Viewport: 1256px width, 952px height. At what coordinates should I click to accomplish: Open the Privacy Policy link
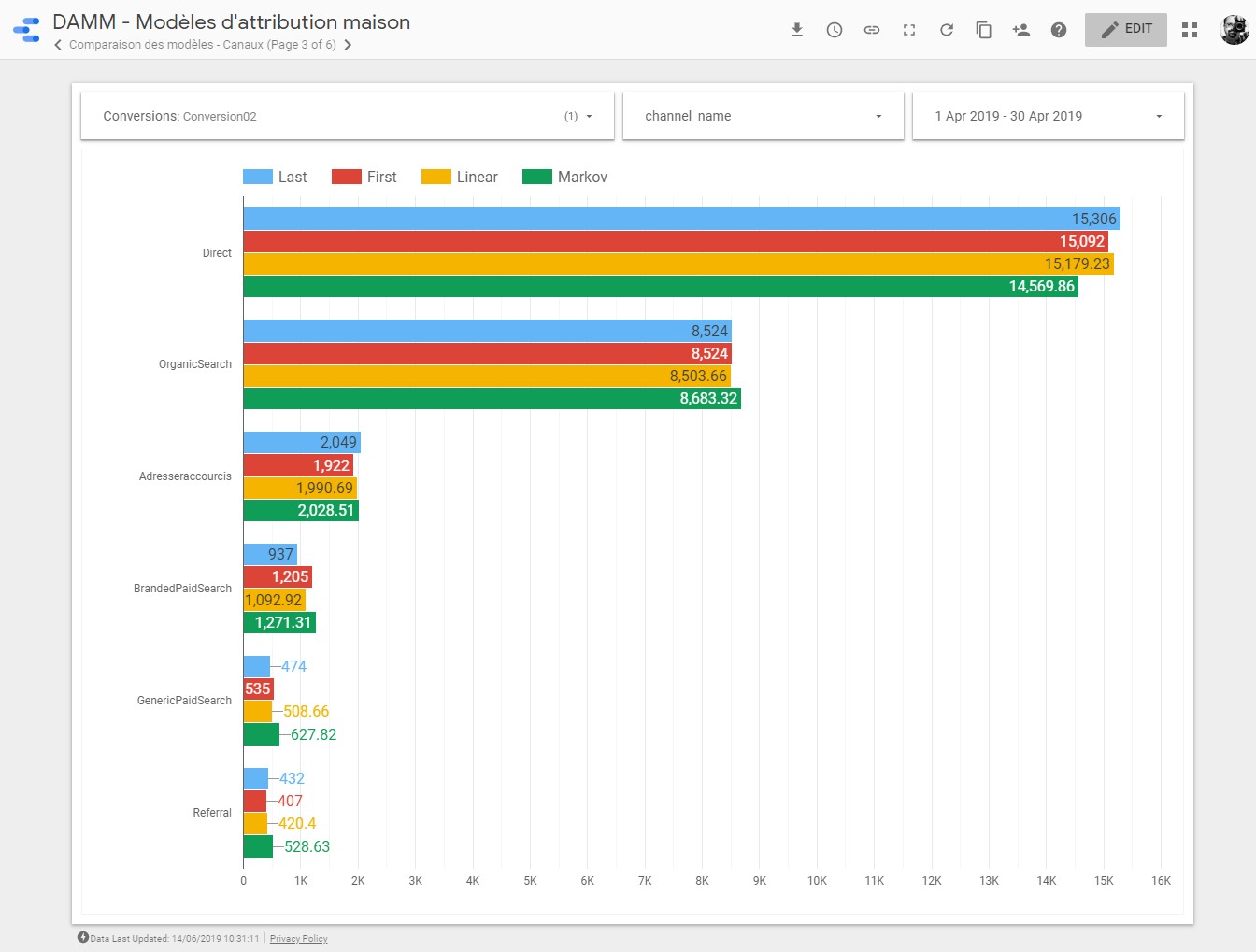pos(299,939)
